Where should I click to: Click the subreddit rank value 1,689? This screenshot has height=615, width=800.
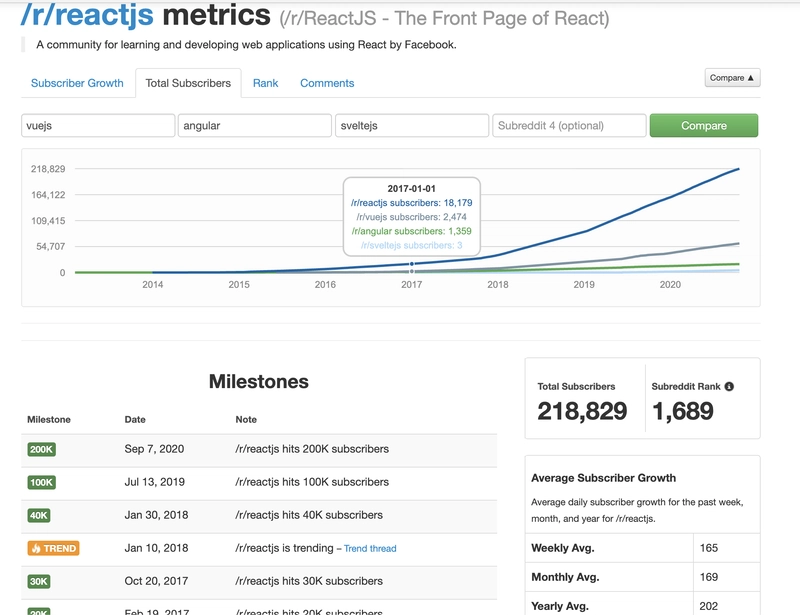683,411
